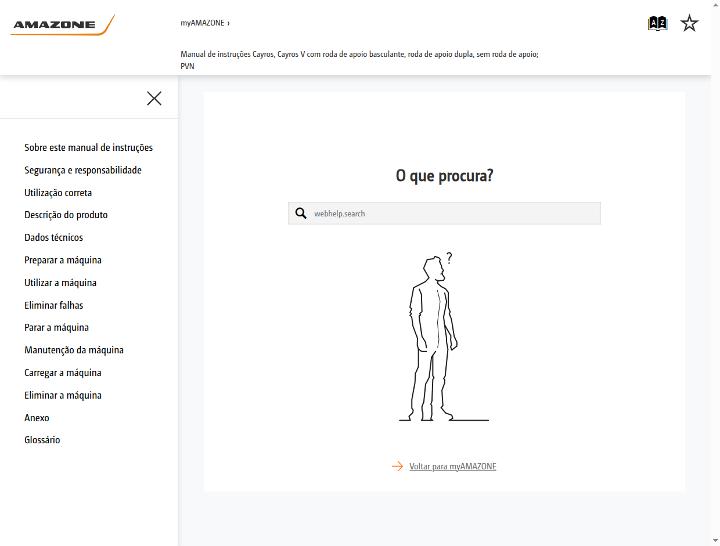Viewport: 720px width, 546px height.
Task: Select Dados técnicos in sidebar
Action: coord(53,237)
